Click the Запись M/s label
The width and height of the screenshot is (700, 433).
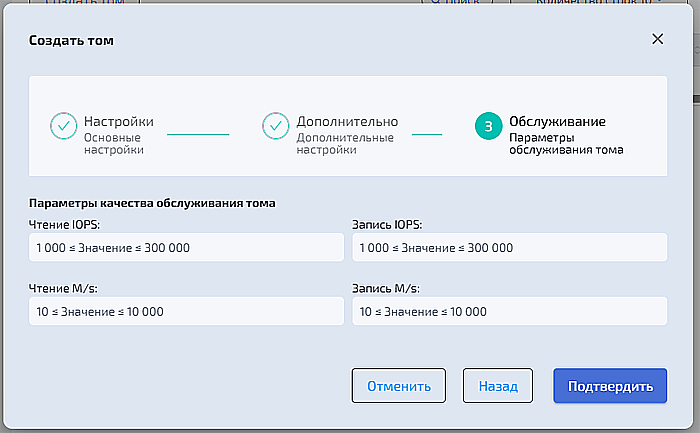386,288
